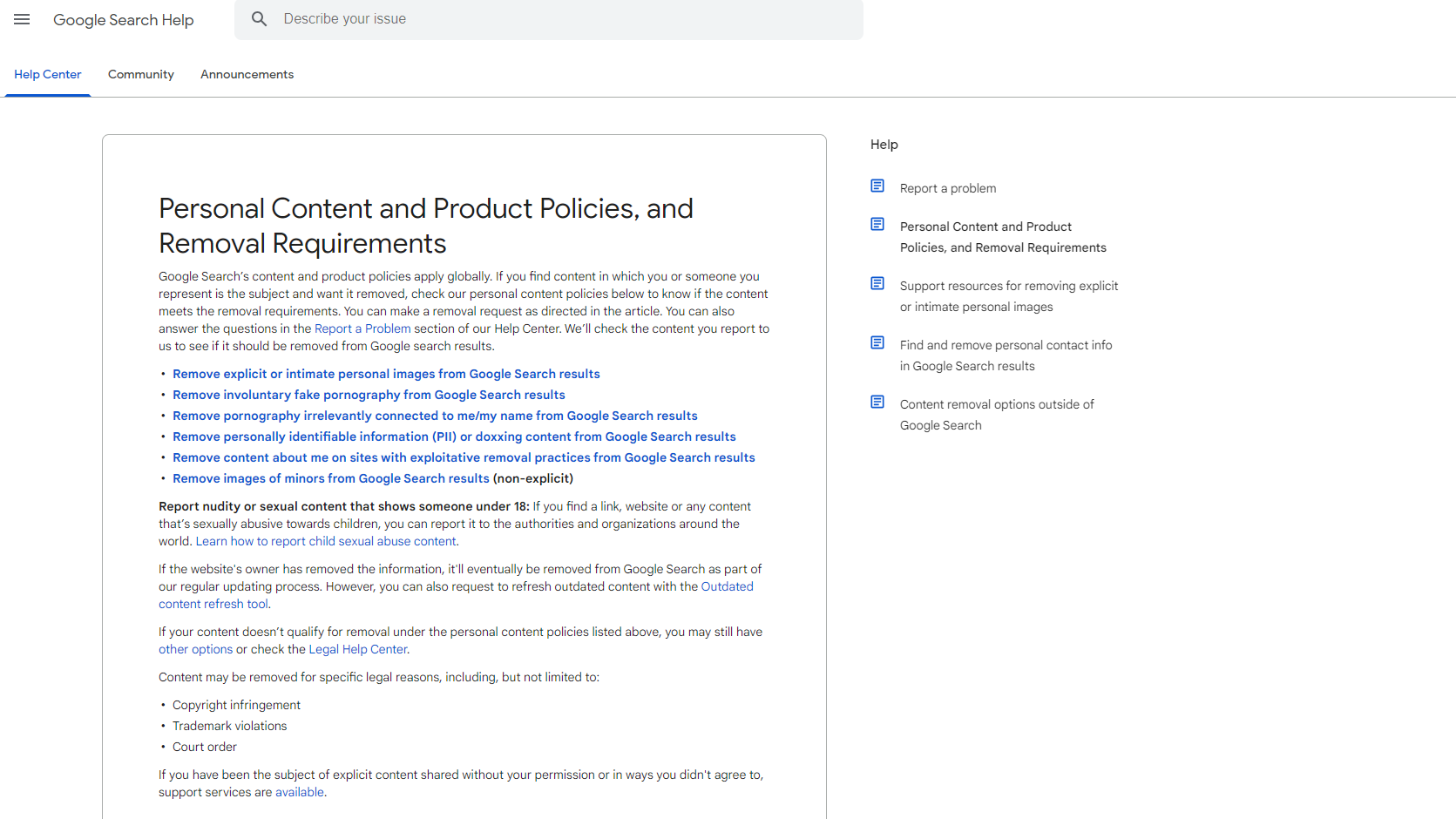Open Personal Content and Product Policies sidebar item

(1003, 237)
